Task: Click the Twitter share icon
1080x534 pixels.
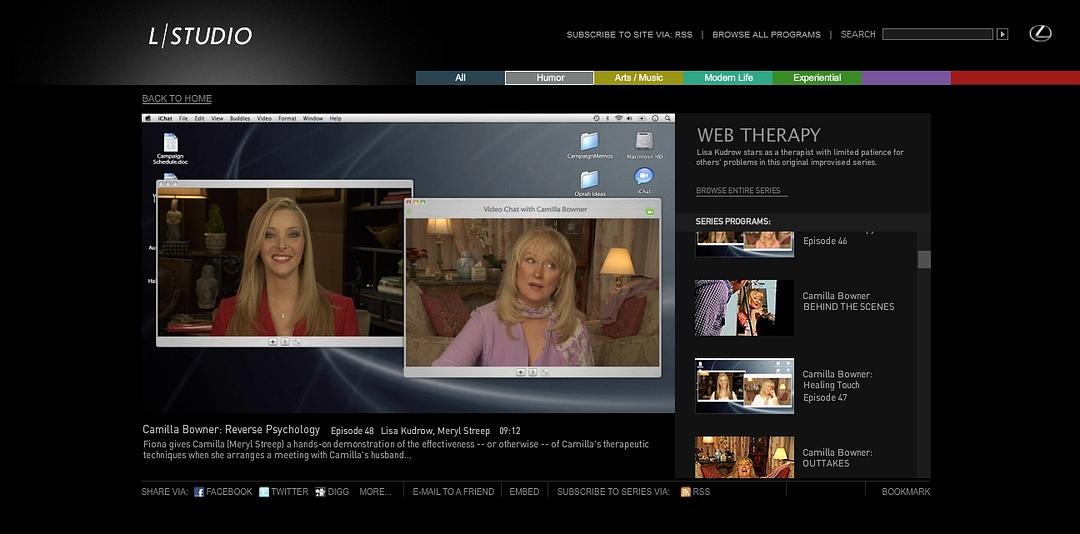Action: point(264,492)
